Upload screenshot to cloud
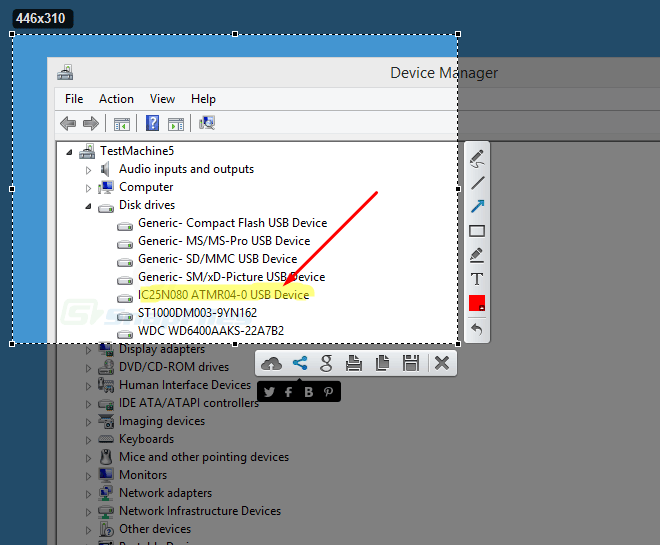Screen dimensions: 660x545 pos(271,363)
